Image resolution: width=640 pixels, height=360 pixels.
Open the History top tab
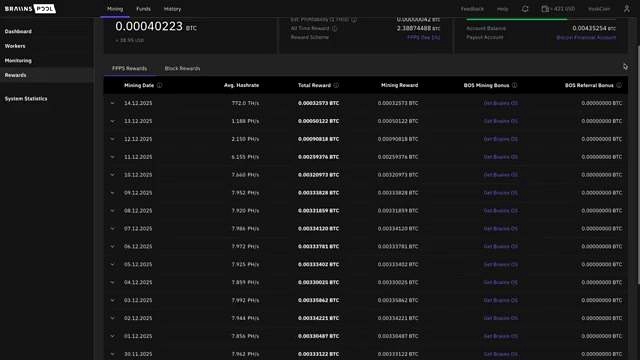172,9
